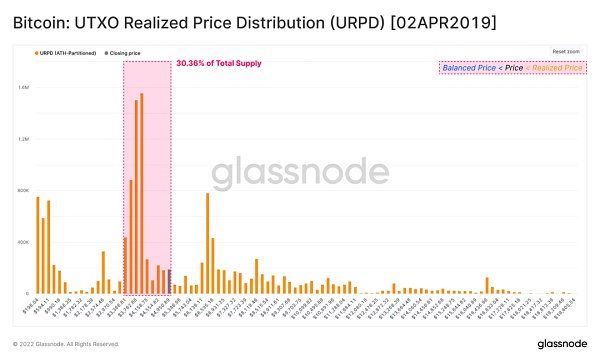Click the Balanced Price label in the legend box
The height and width of the screenshot is (362, 600).
coord(469,68)
